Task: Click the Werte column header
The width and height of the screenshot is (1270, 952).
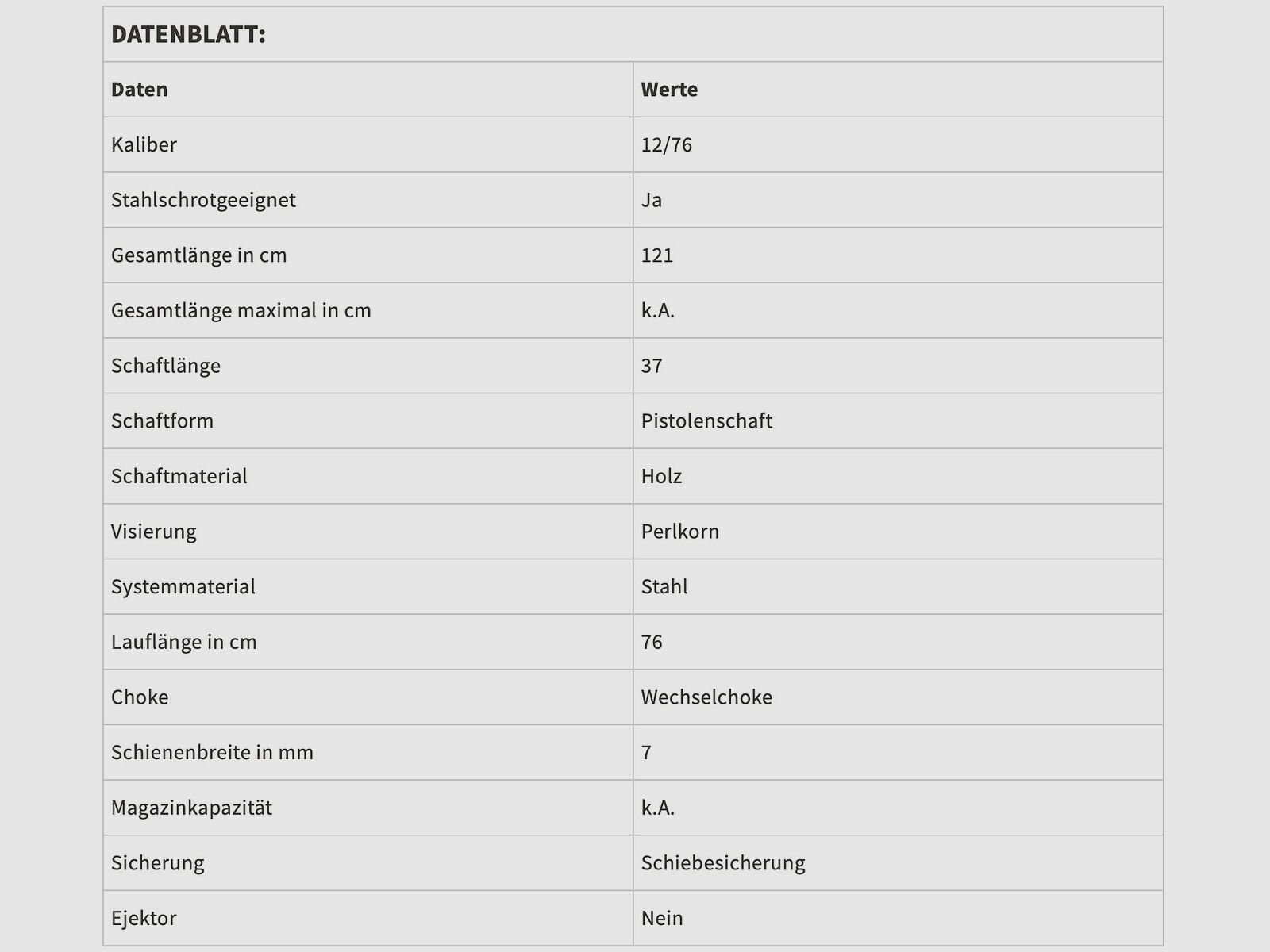Action: point(669,90)
